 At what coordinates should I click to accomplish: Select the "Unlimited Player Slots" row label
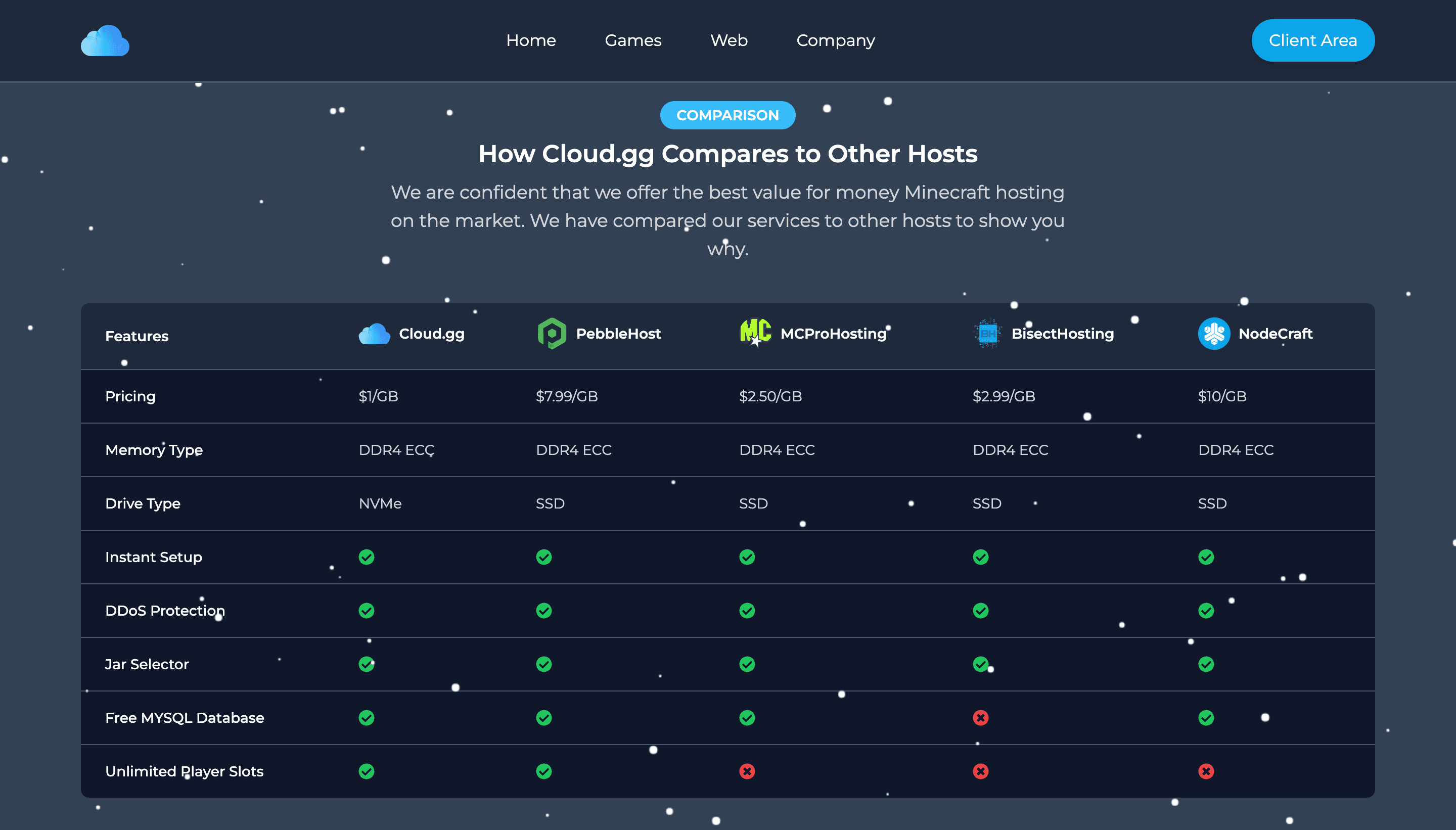(x=184, y=771)
